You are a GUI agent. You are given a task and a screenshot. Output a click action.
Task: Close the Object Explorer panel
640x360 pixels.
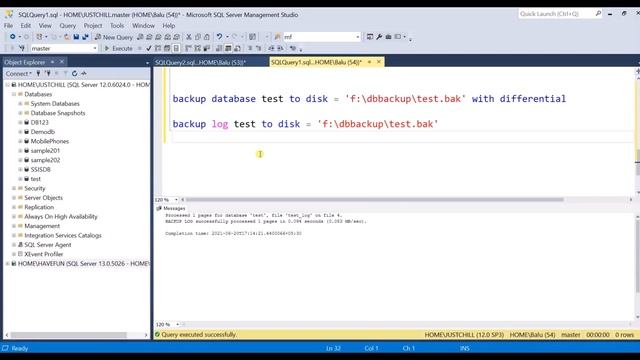62,62
